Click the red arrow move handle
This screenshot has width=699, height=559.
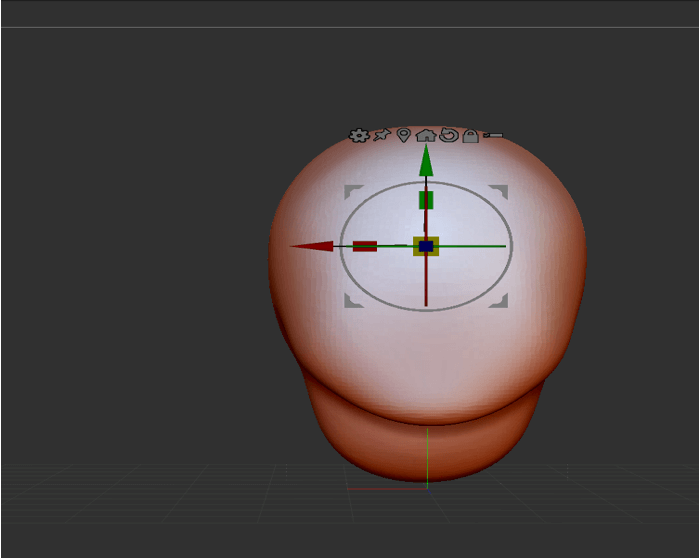[x=312, y=246]
